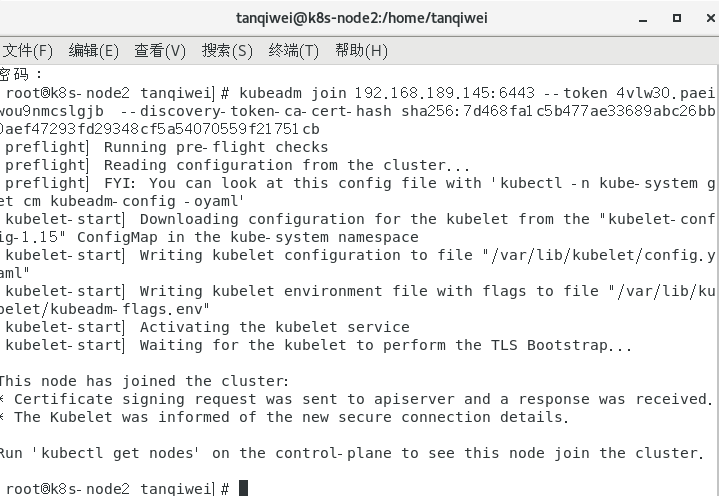
Task: Open the 查看(V) menu
Action: click(160, 50)
